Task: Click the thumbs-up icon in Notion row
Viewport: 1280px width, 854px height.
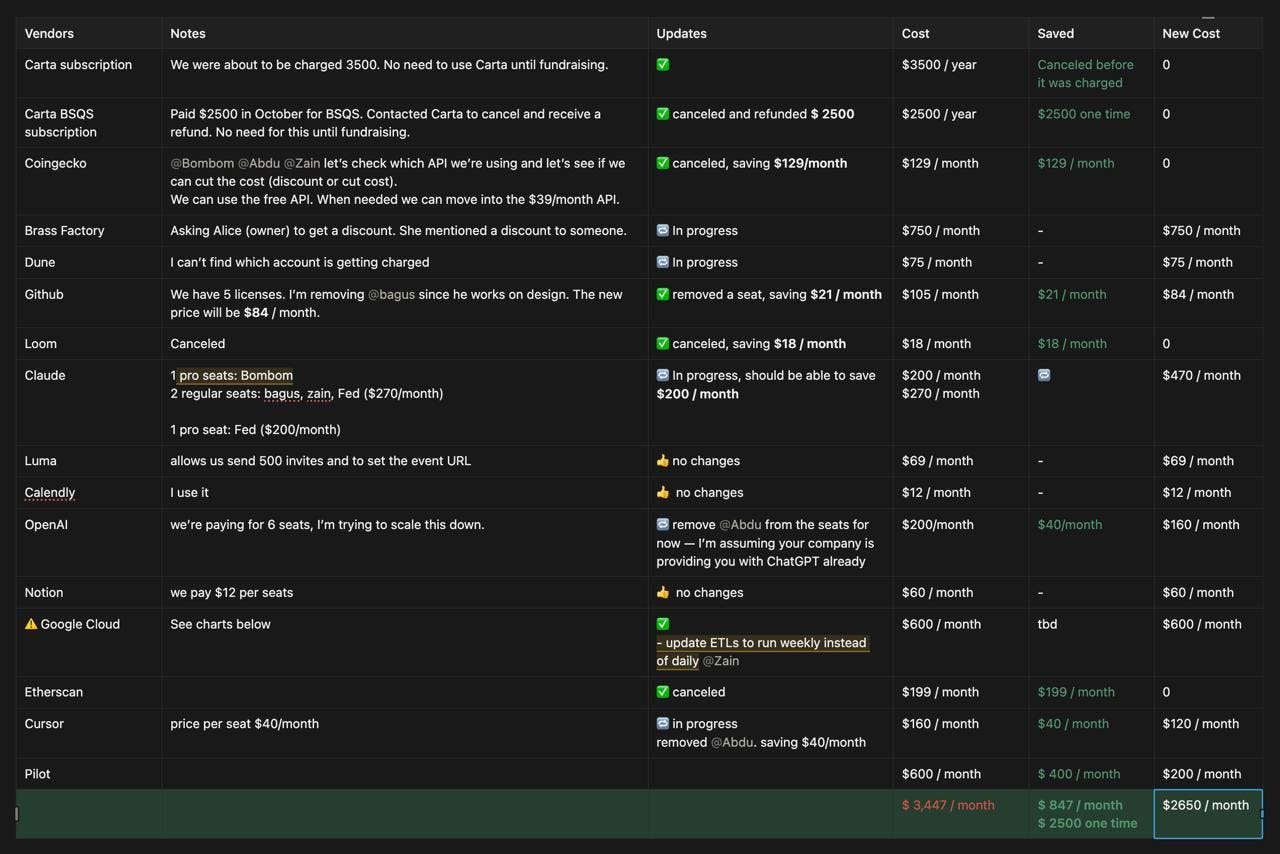Action: [x=662, y=592]
